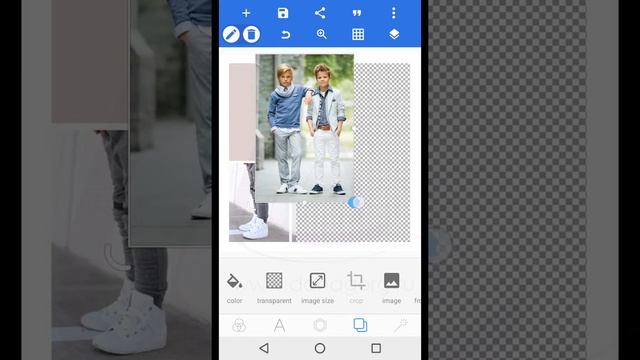Open the layers stack icon
This screenshot has width=640, height=360.
pos(394,34)
